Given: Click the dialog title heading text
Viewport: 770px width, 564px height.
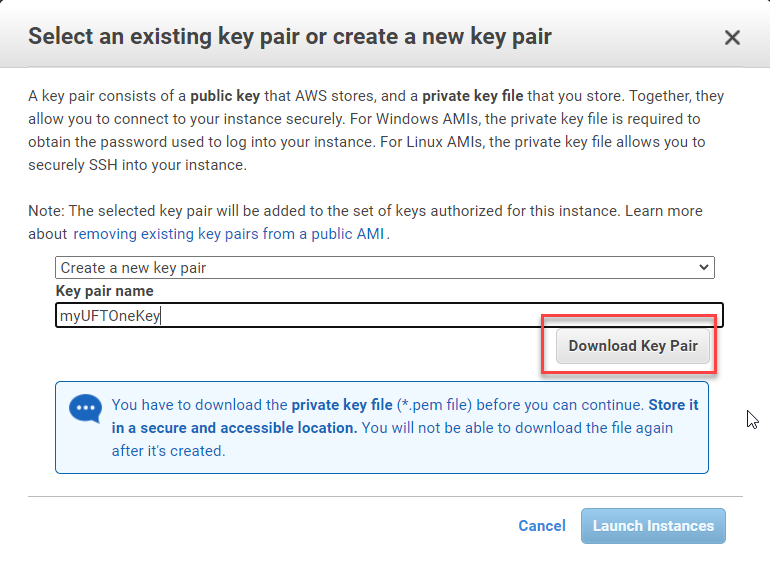Looking at the screenshot, I should tap(290, 36).
